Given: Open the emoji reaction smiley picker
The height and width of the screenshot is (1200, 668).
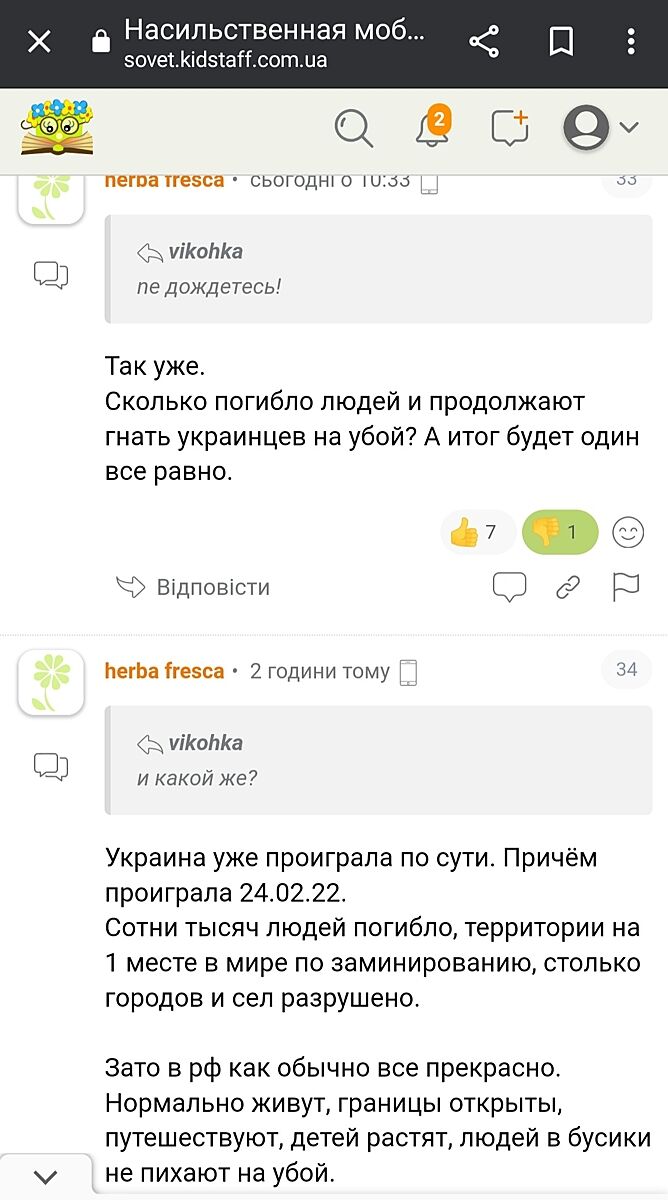Looking at the screenshot, I should [628, 533].
